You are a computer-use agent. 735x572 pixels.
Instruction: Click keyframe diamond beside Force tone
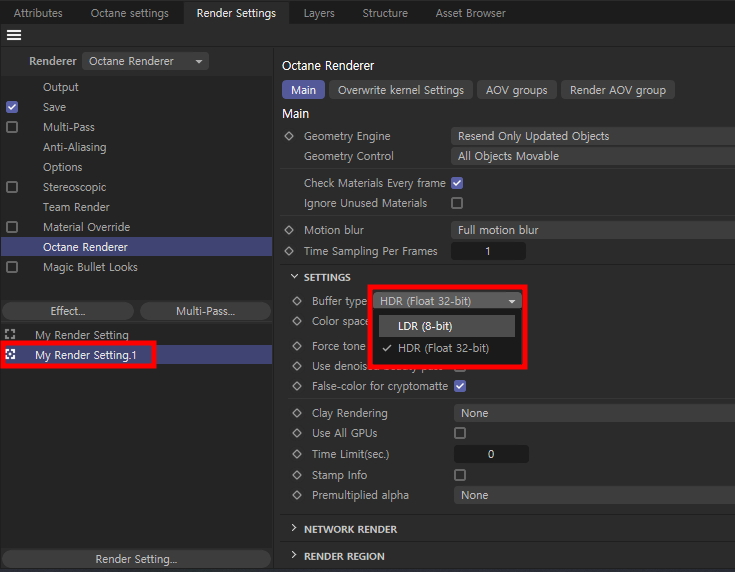pos(297,346)
